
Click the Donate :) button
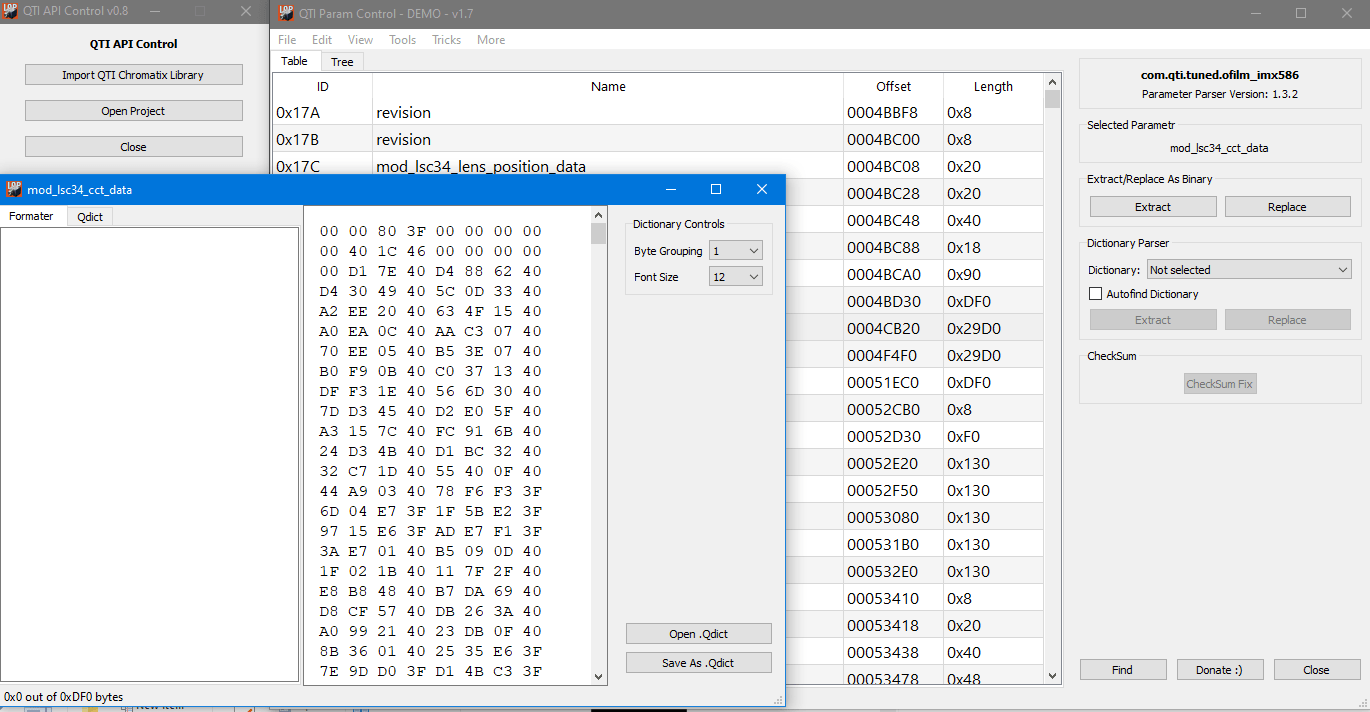[1220, 670]
